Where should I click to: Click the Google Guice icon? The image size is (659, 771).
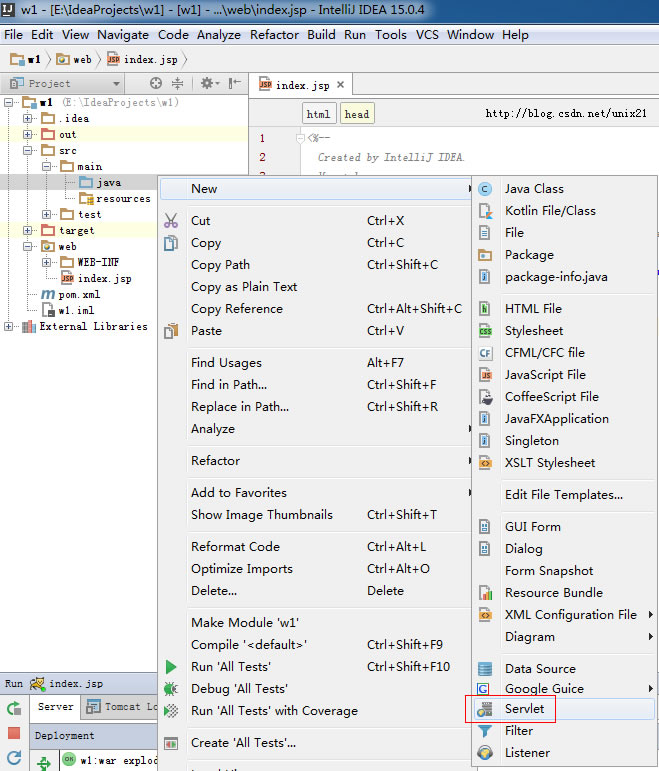pos(483,689)
